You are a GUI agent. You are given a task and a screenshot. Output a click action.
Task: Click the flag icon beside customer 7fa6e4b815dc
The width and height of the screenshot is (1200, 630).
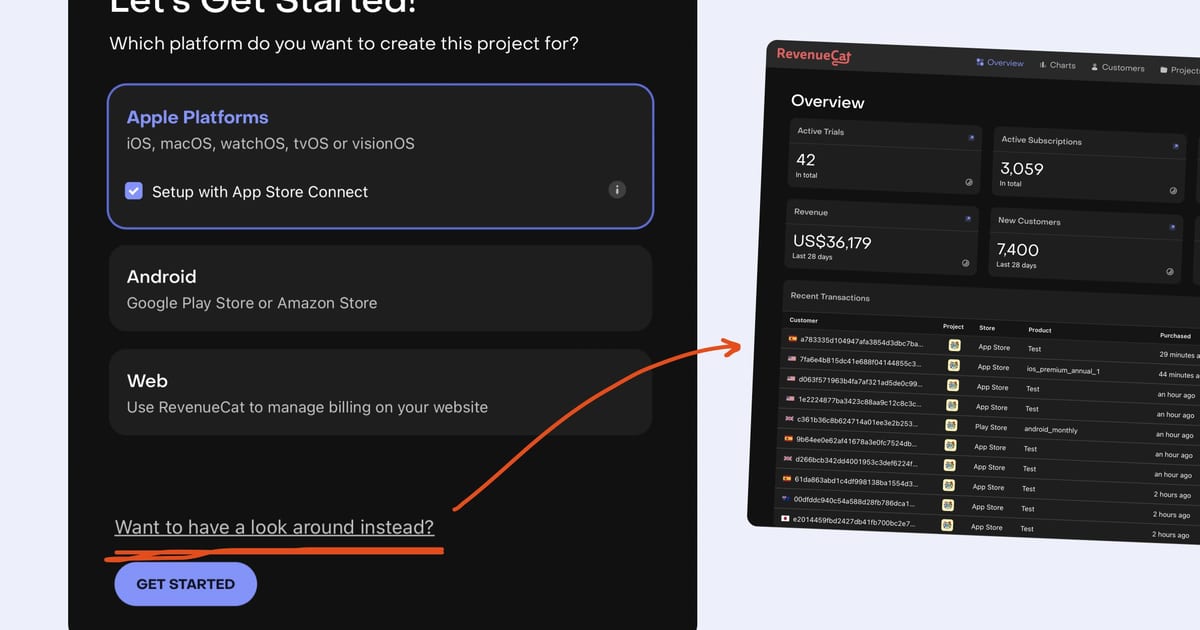tap(792, 358)
